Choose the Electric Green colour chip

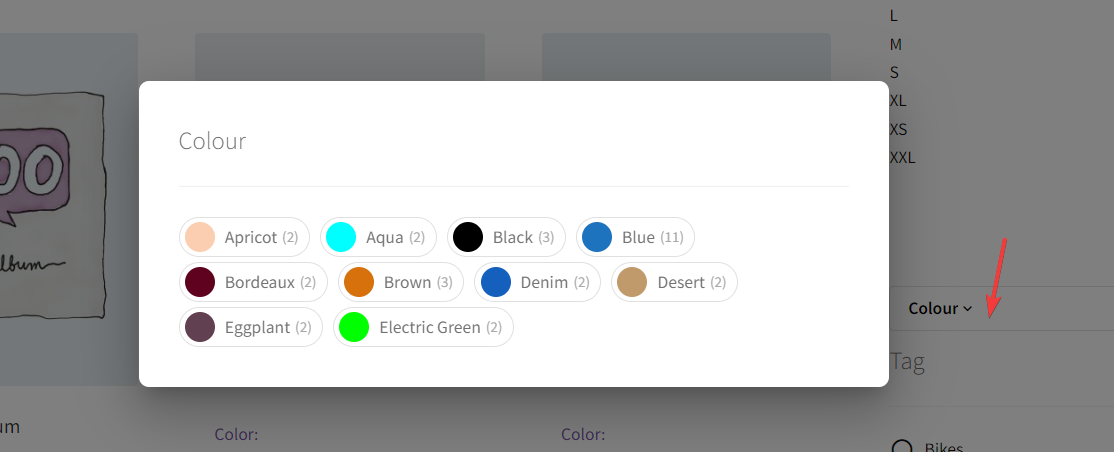click(x=423, y=328)
